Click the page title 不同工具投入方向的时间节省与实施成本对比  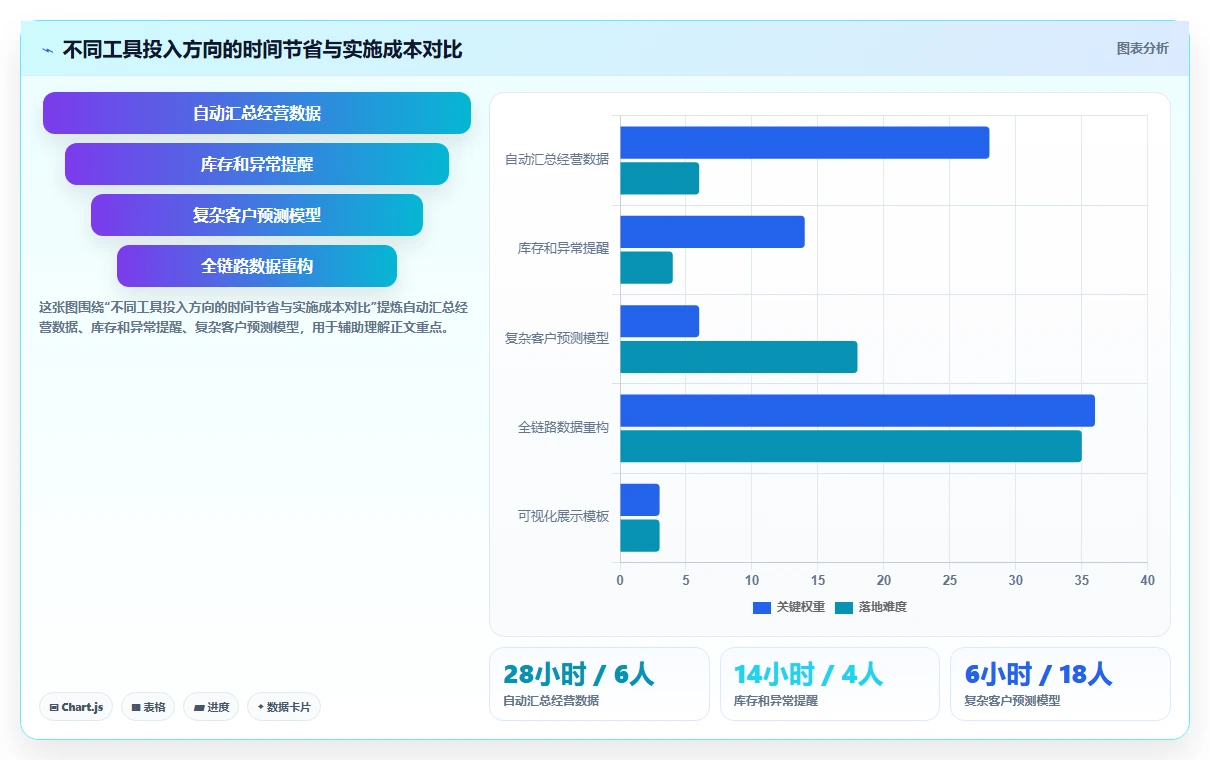[x=263, y=50]
